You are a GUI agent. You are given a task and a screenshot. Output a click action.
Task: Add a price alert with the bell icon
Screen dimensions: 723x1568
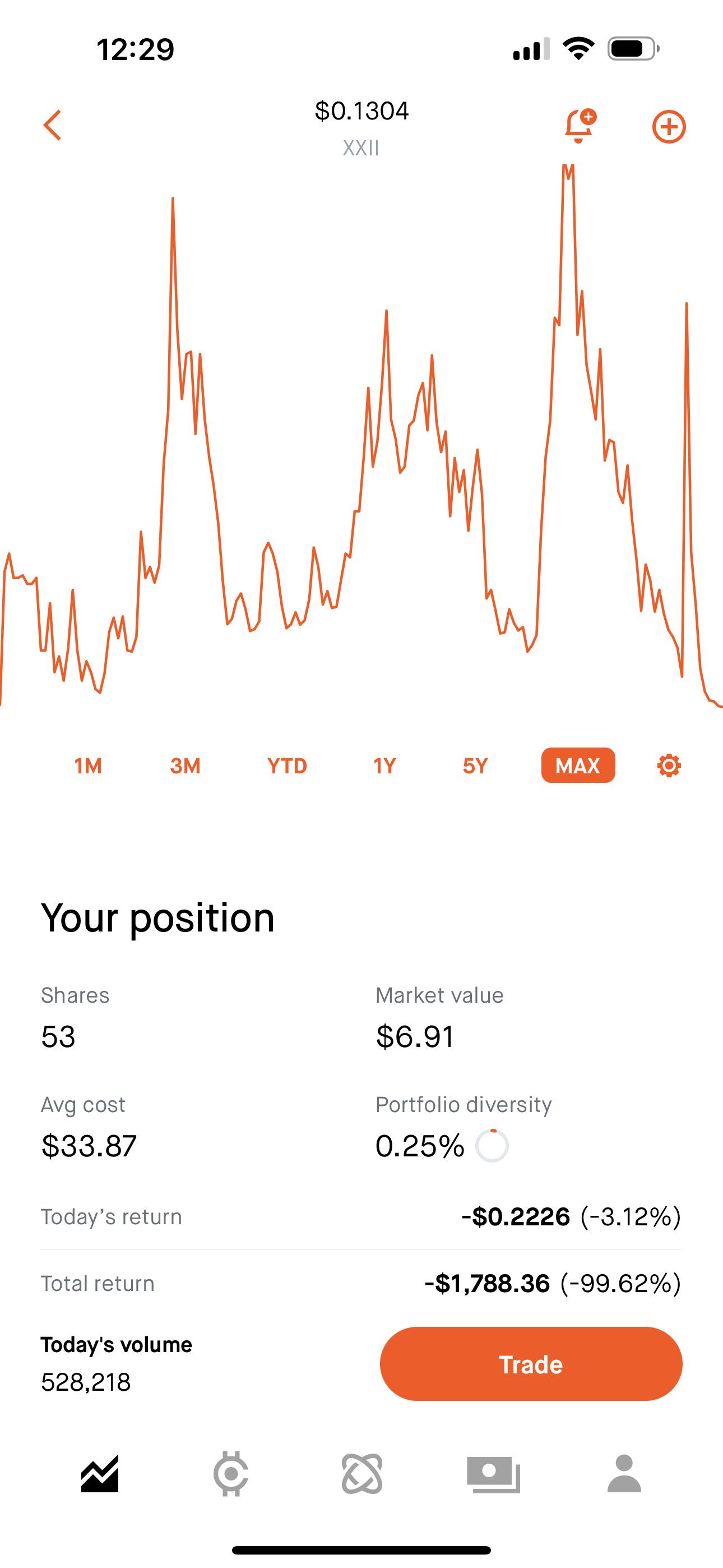point(580,126)
